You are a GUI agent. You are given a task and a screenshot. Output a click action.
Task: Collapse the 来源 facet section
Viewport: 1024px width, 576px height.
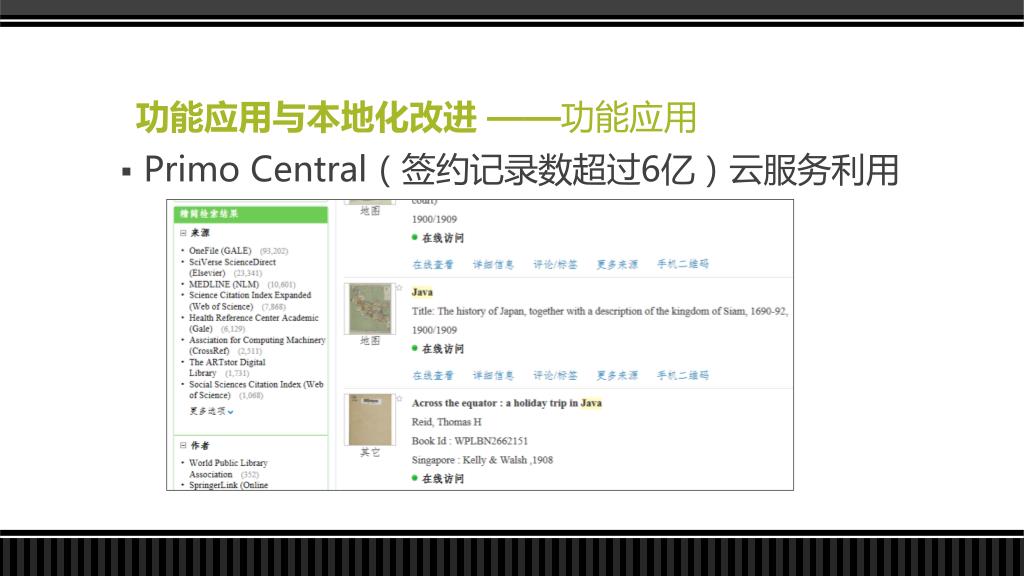[184, 233]
